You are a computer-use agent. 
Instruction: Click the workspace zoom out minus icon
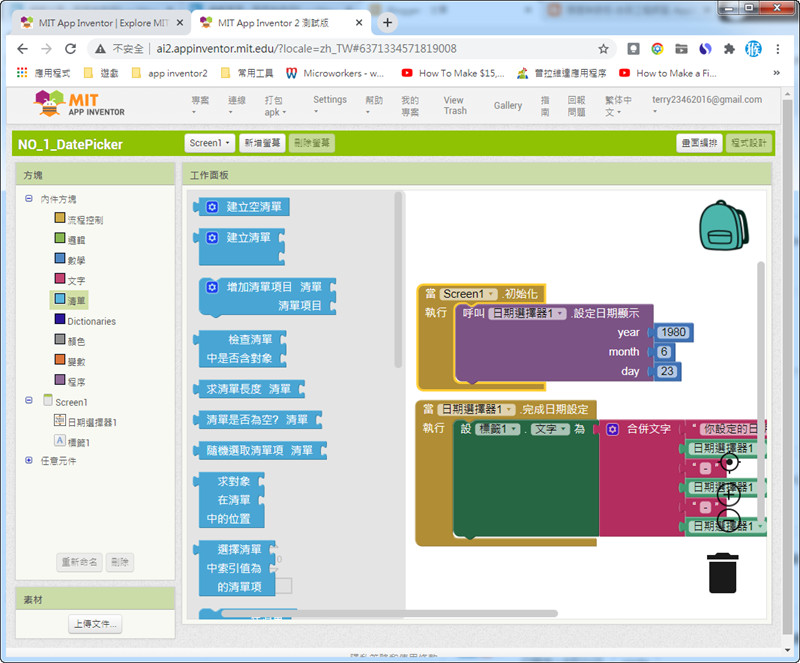[x=728, y=520]
